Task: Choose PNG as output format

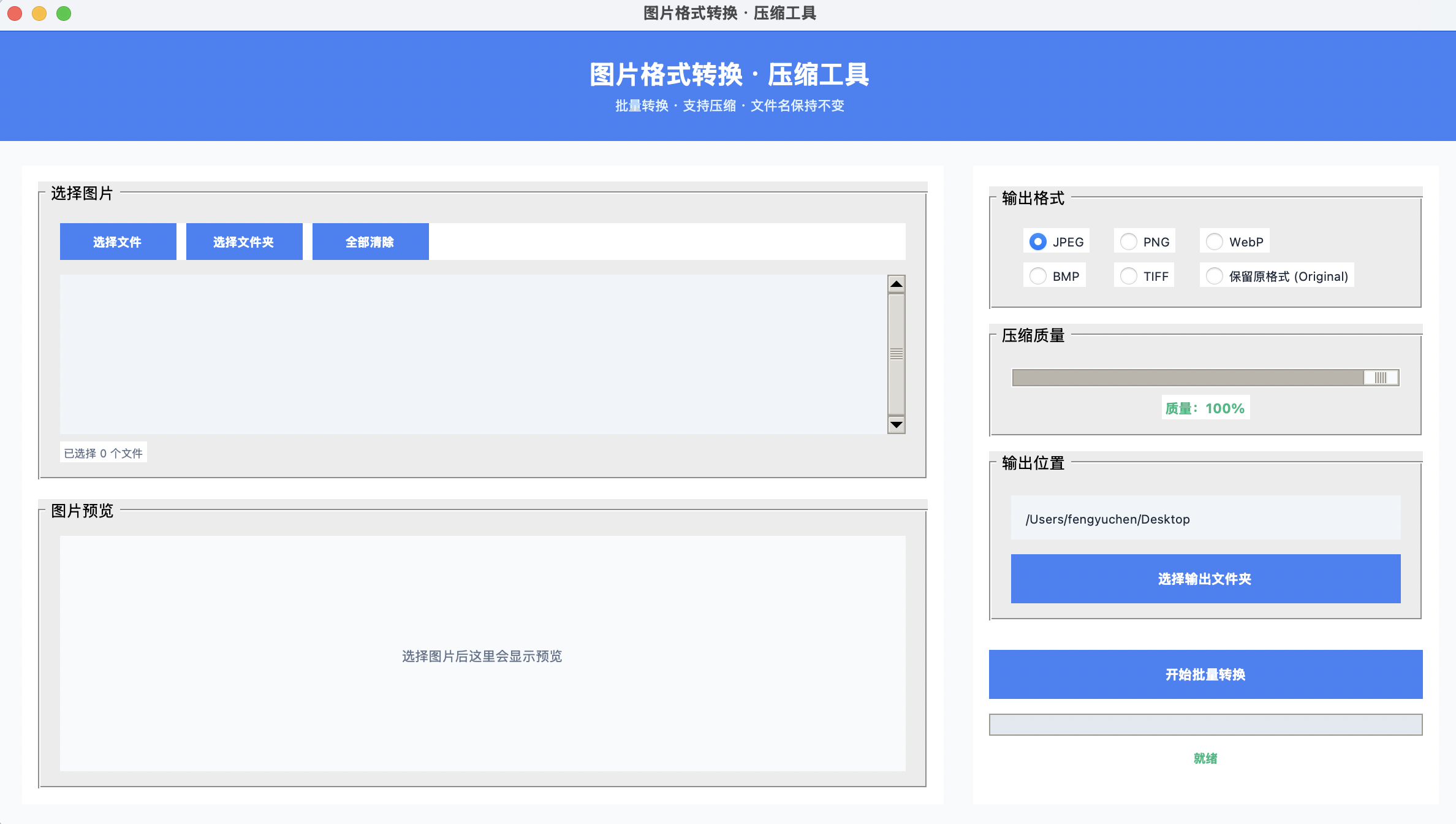Action: pos(1129,242)
